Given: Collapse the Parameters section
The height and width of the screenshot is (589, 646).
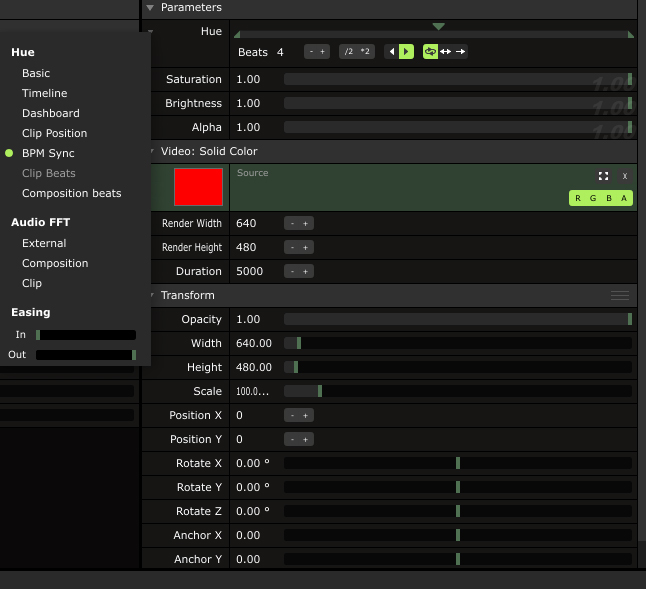Looking at the screenshot, I should [150, 7].
